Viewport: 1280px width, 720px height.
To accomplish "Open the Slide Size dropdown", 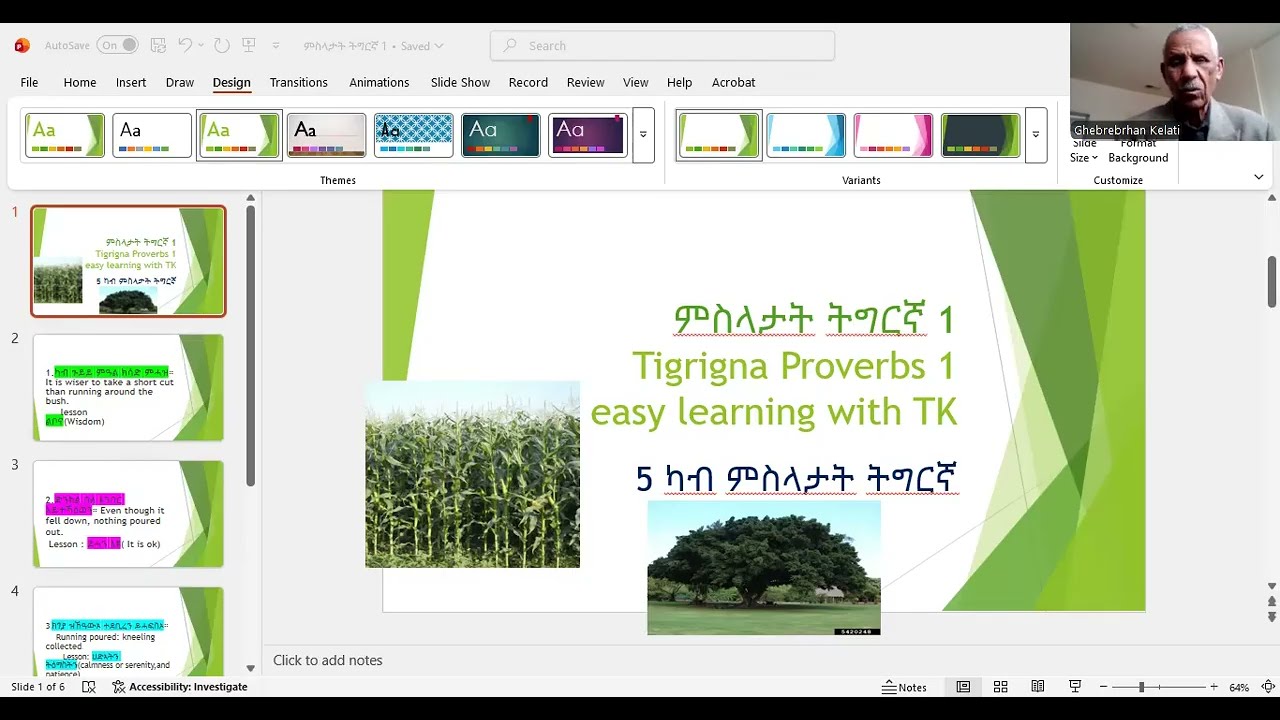I will (x=1084, y=151).
